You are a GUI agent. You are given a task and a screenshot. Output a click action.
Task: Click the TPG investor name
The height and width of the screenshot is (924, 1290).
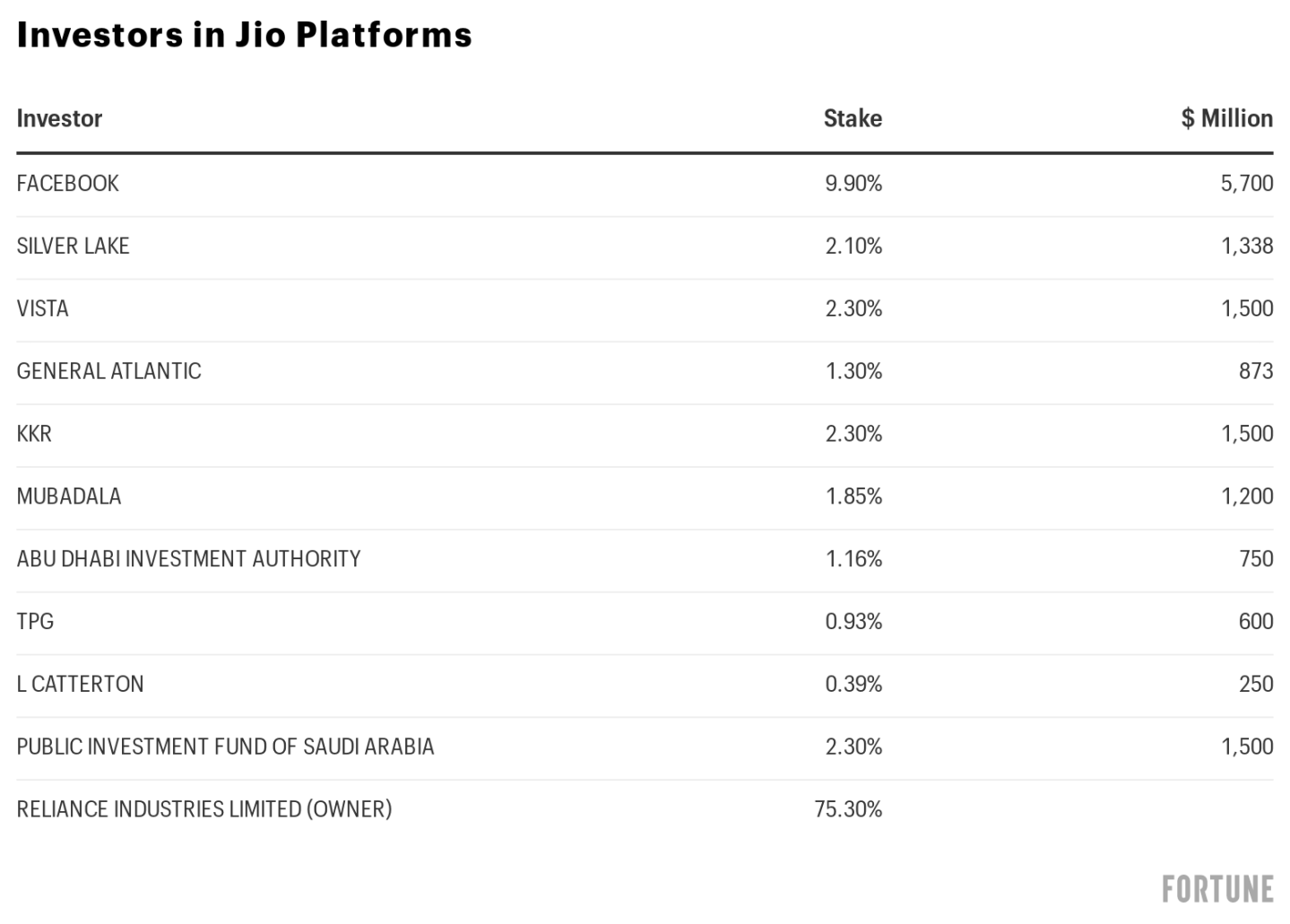point(35,621)
